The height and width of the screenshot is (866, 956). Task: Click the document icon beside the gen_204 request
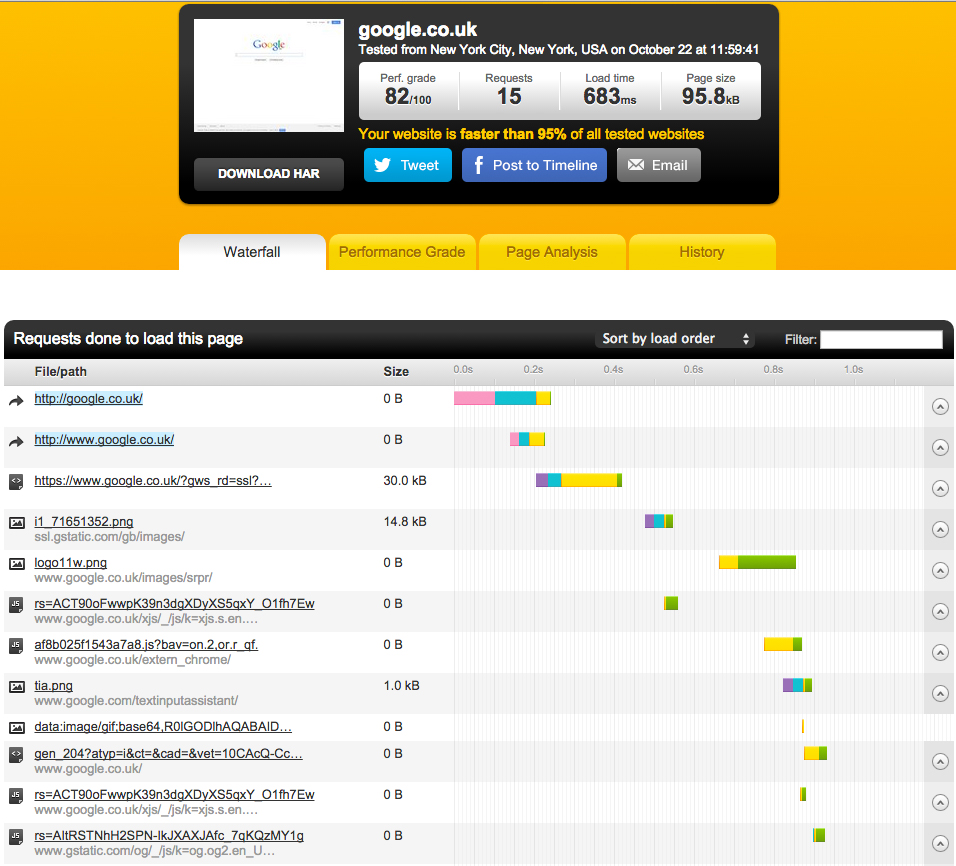[x=16, y=755]
